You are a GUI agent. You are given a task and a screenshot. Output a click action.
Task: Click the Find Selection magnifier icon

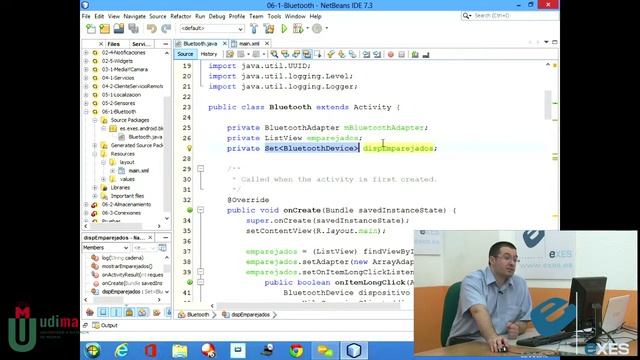point(274,54)
